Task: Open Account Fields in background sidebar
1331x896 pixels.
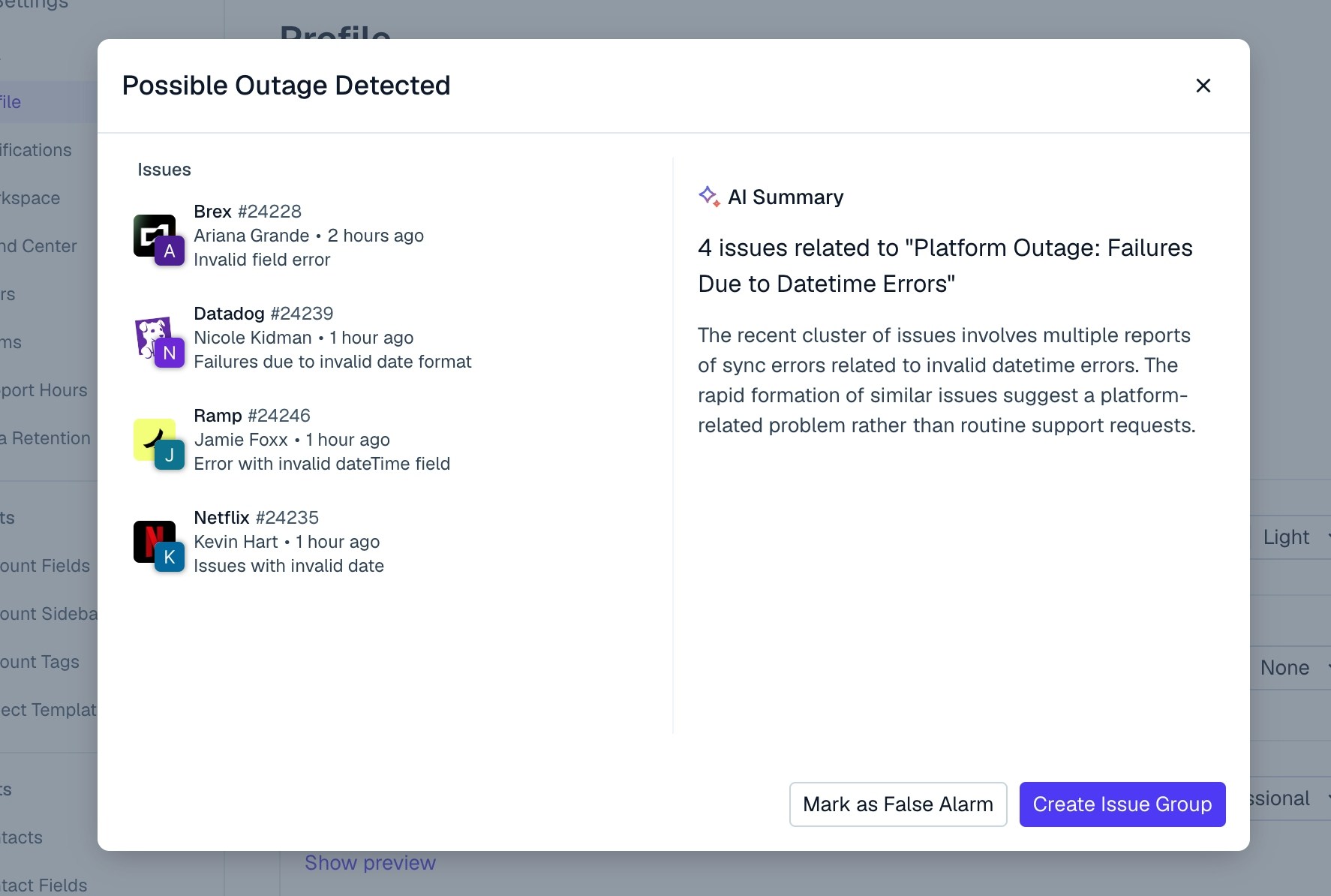Action: [x=45, y=566]
